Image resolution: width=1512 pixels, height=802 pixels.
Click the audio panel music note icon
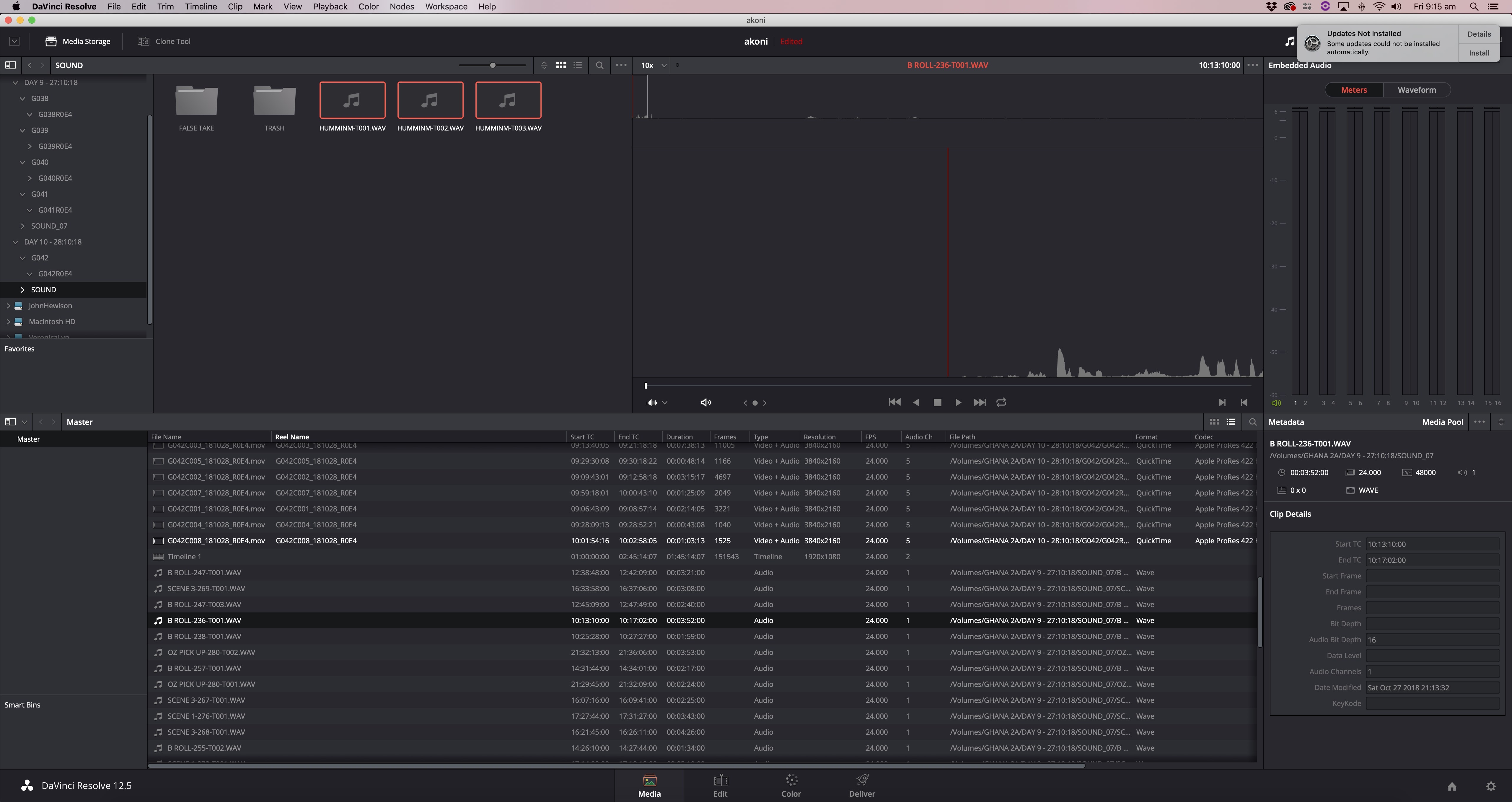tap(1289, 41)
